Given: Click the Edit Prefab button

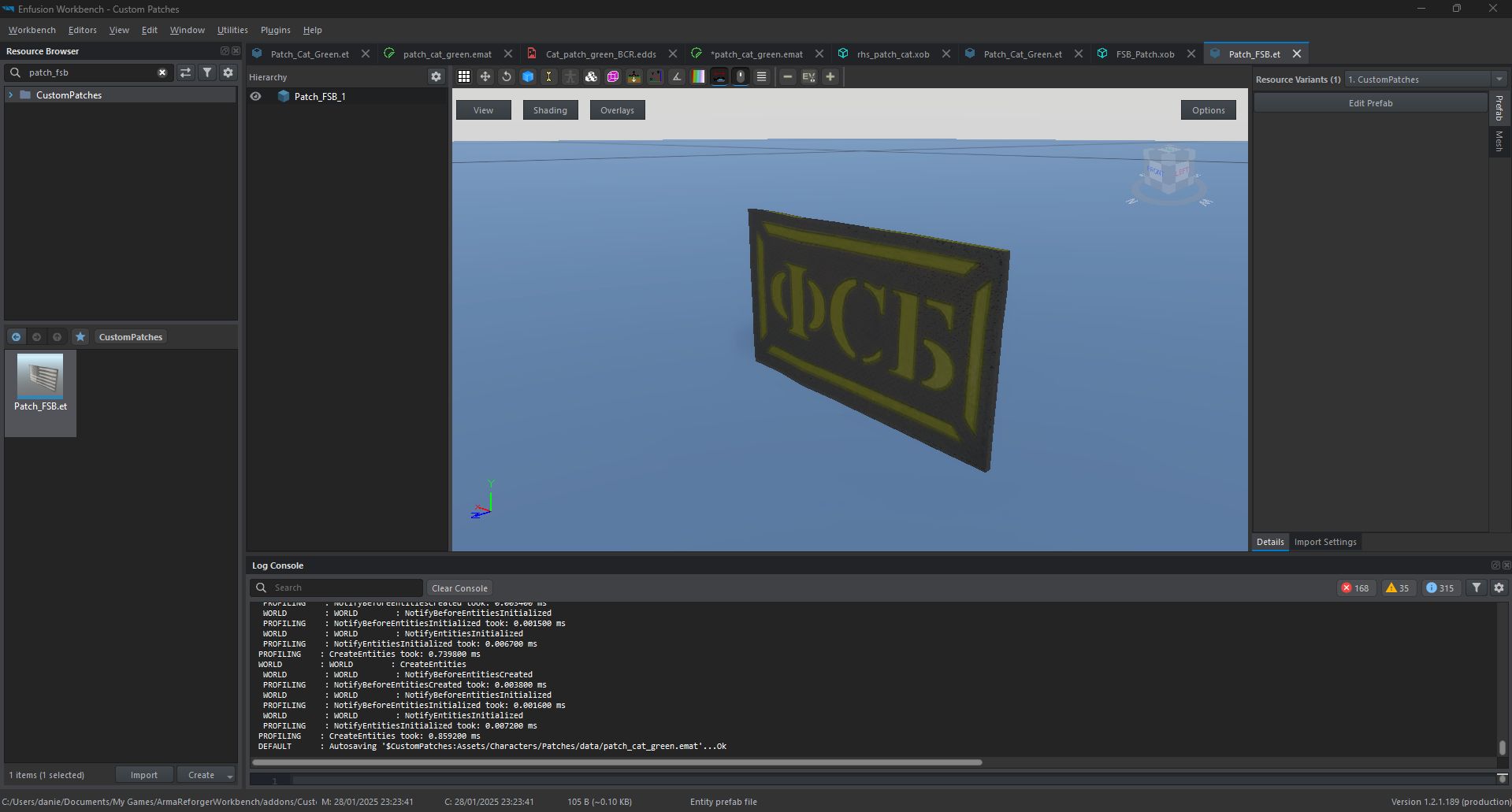Looking at the screenshot, I should 1369,102.
